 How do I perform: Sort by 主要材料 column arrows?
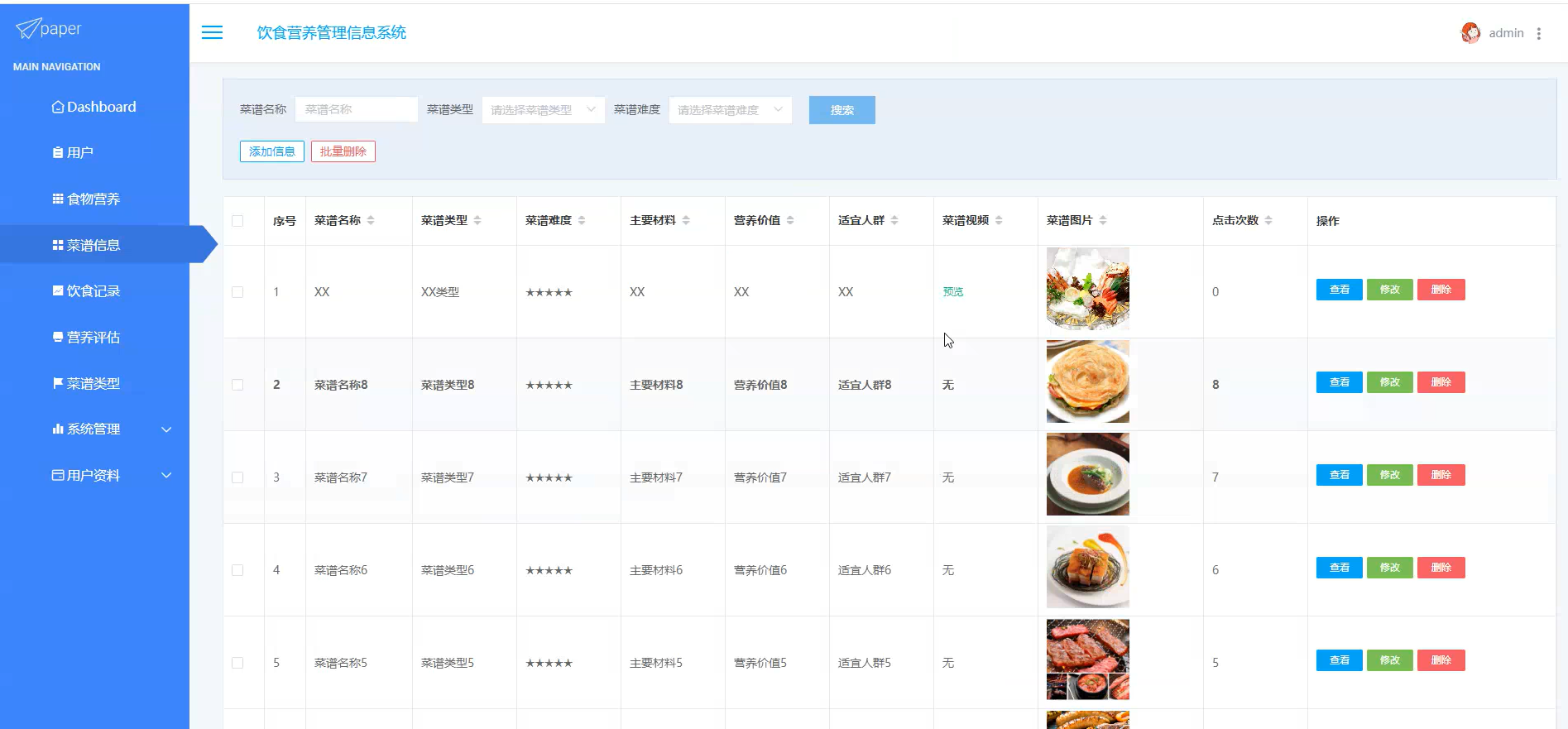[686, 220]
